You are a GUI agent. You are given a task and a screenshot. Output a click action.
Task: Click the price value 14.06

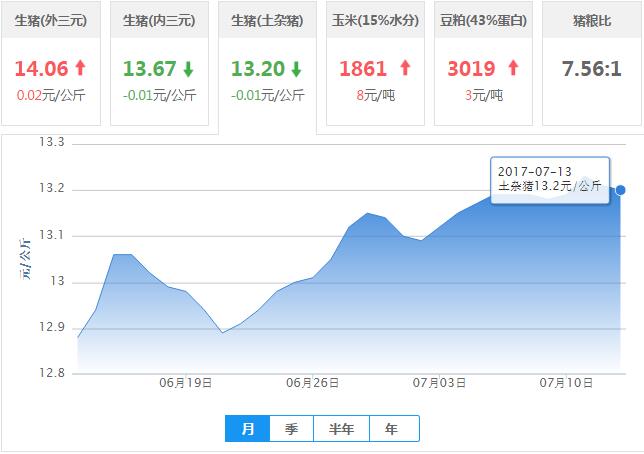(41, 69)
